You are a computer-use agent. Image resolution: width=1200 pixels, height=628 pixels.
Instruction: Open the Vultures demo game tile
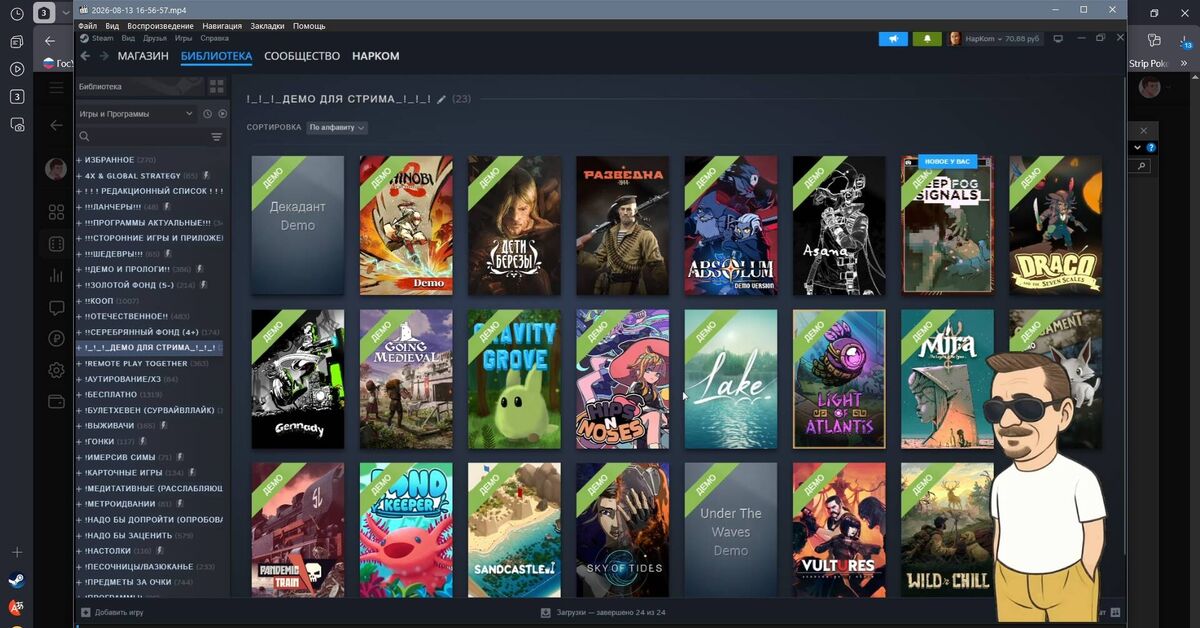click(x=839, y=530)
